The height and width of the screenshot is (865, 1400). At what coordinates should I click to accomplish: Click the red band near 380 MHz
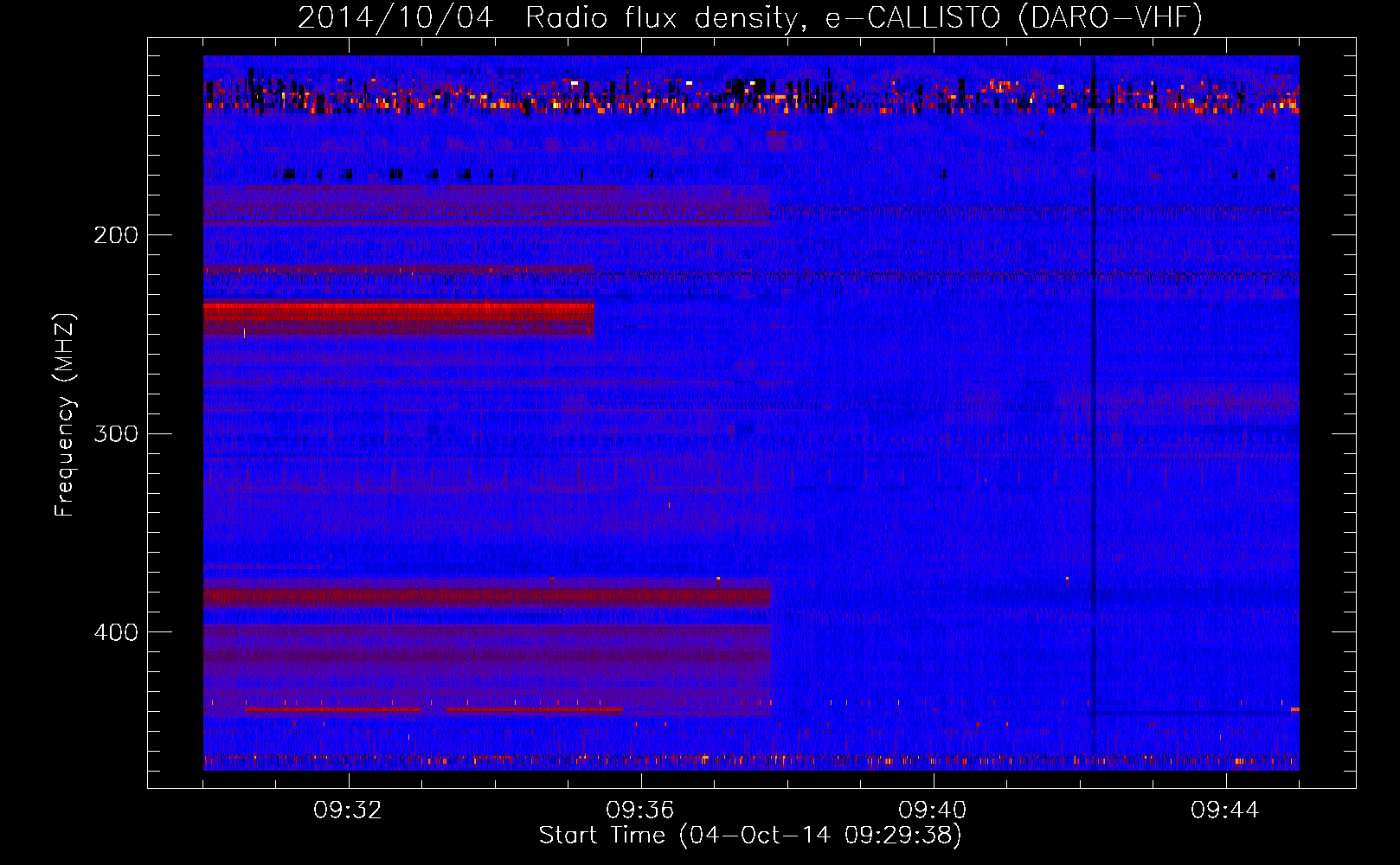pyautogui.click(x=486, y=595)
